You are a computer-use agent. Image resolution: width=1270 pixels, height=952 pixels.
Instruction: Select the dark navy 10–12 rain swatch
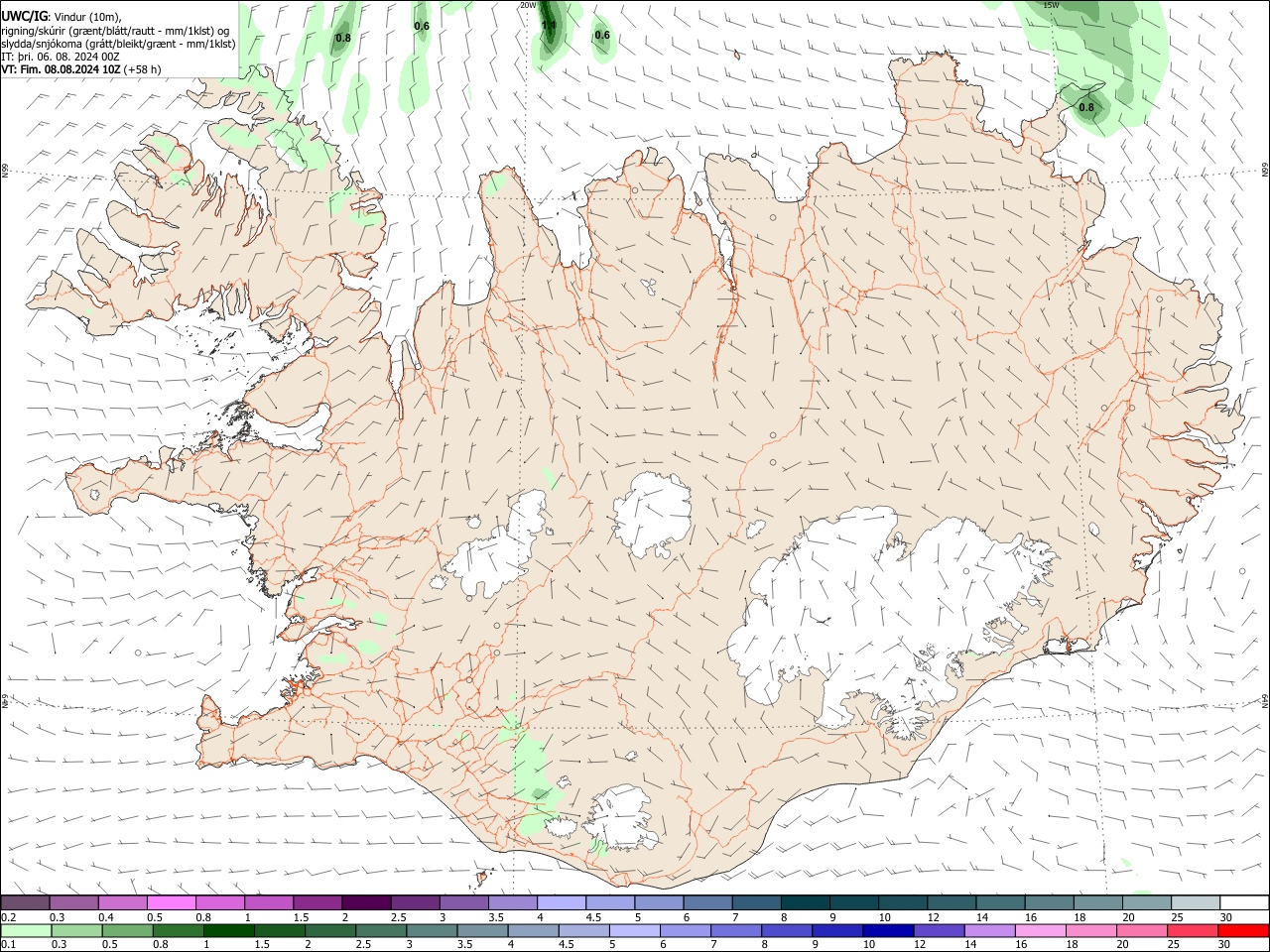point(887,931)
